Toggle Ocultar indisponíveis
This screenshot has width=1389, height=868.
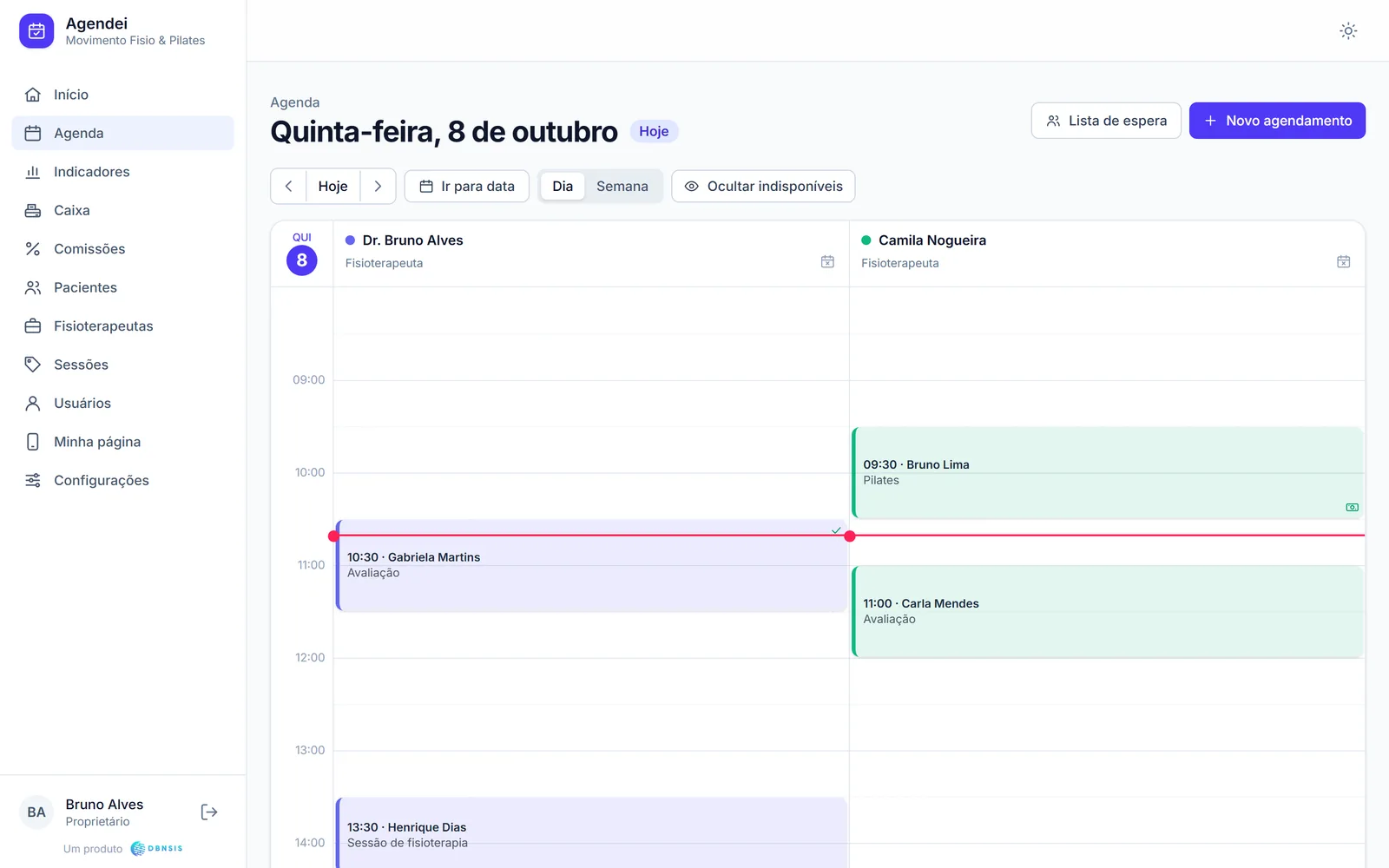tap(763, 187)
